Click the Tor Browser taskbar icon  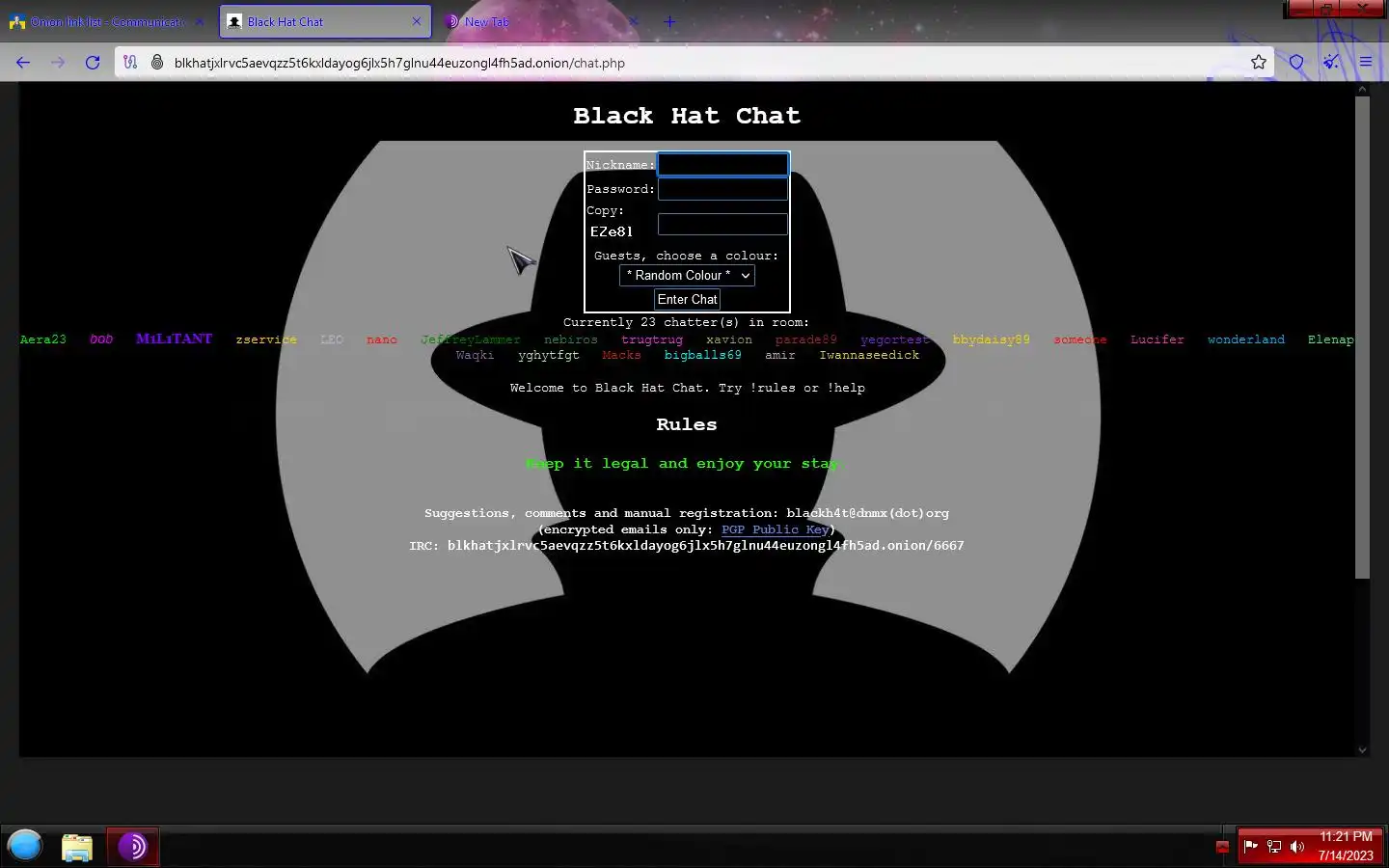tap(132, 847)
